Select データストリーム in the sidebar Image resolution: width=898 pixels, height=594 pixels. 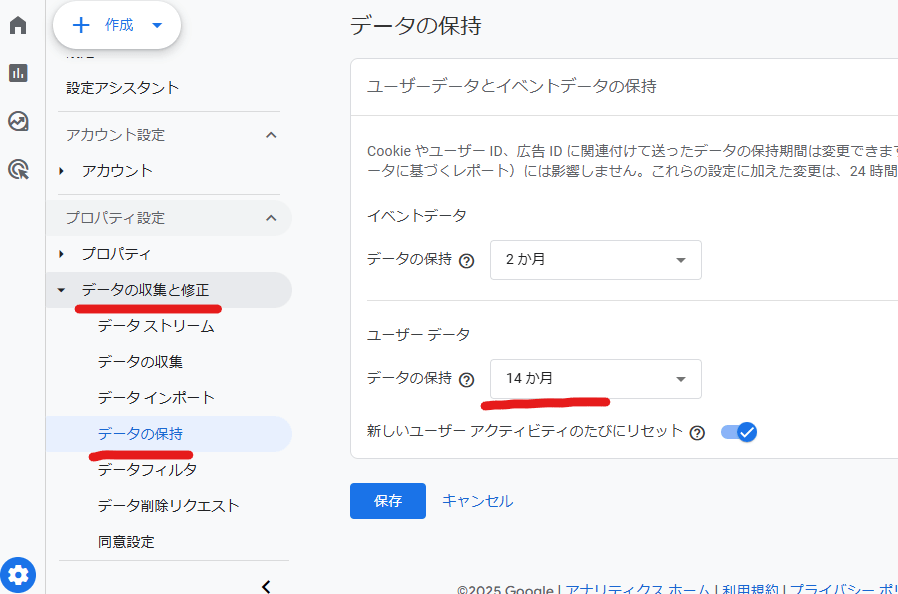click(x=156, y=326)
